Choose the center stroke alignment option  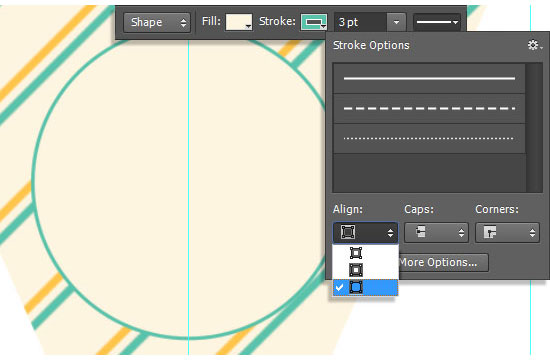click(x=365, y=270)
